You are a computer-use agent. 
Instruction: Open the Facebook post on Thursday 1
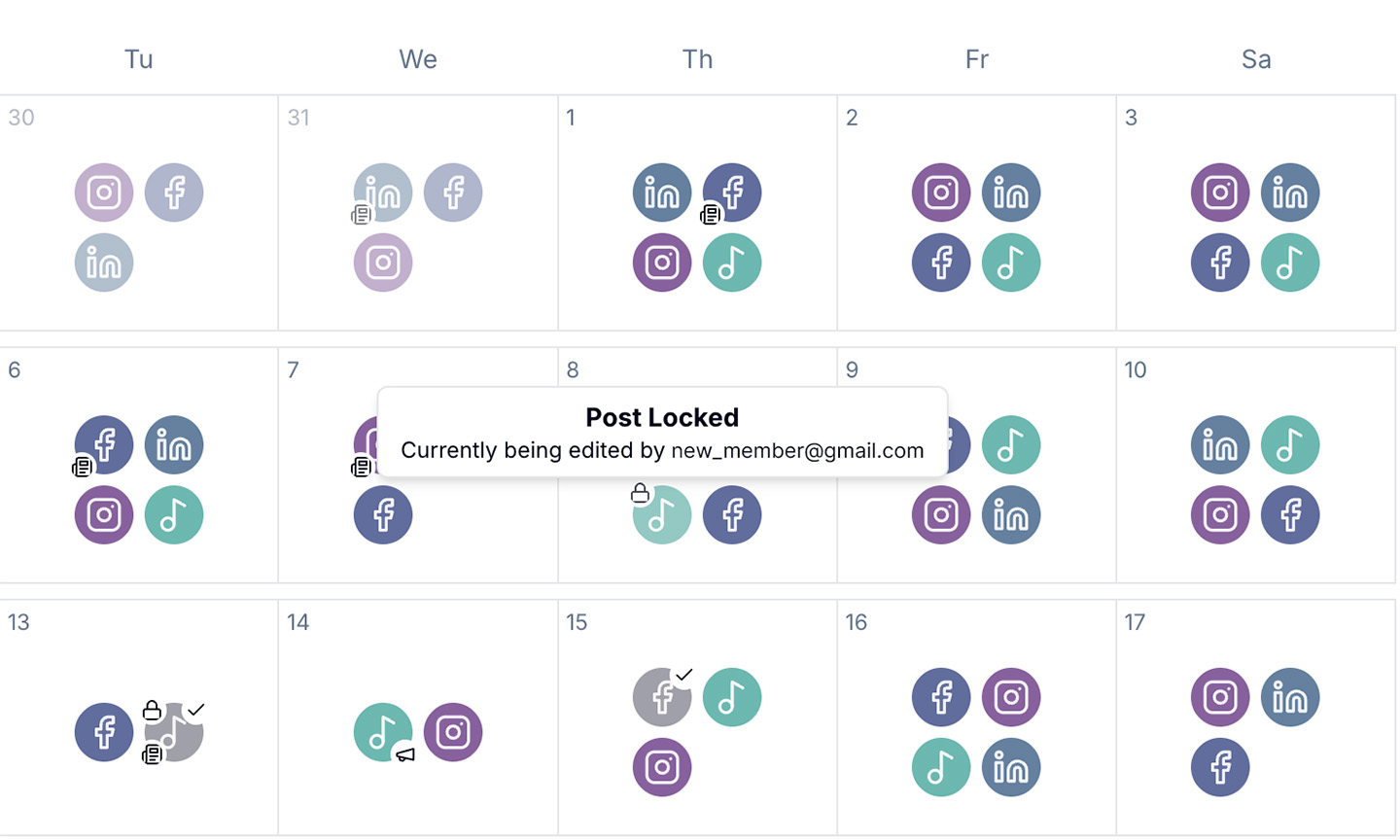pos(732,192)
